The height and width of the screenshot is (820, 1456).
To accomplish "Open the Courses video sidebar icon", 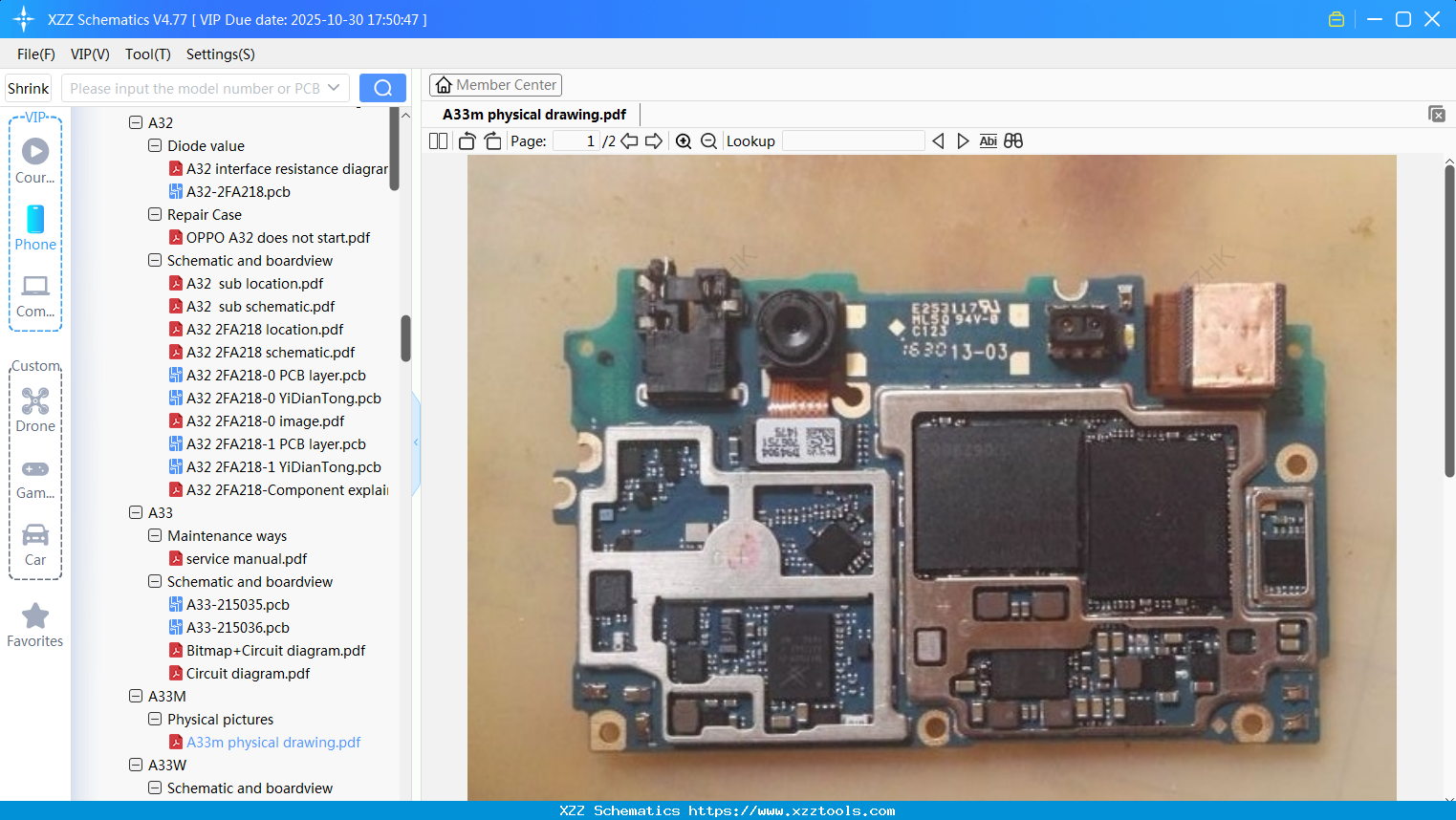I will point(35,152).
